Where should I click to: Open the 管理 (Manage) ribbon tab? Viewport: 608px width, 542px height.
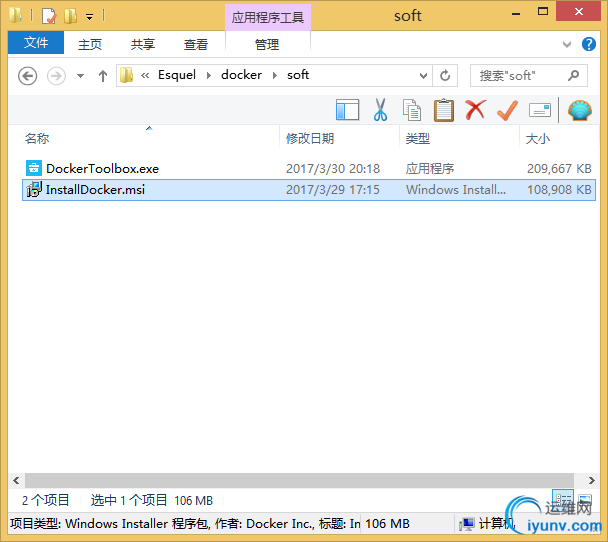pos(267,44)
